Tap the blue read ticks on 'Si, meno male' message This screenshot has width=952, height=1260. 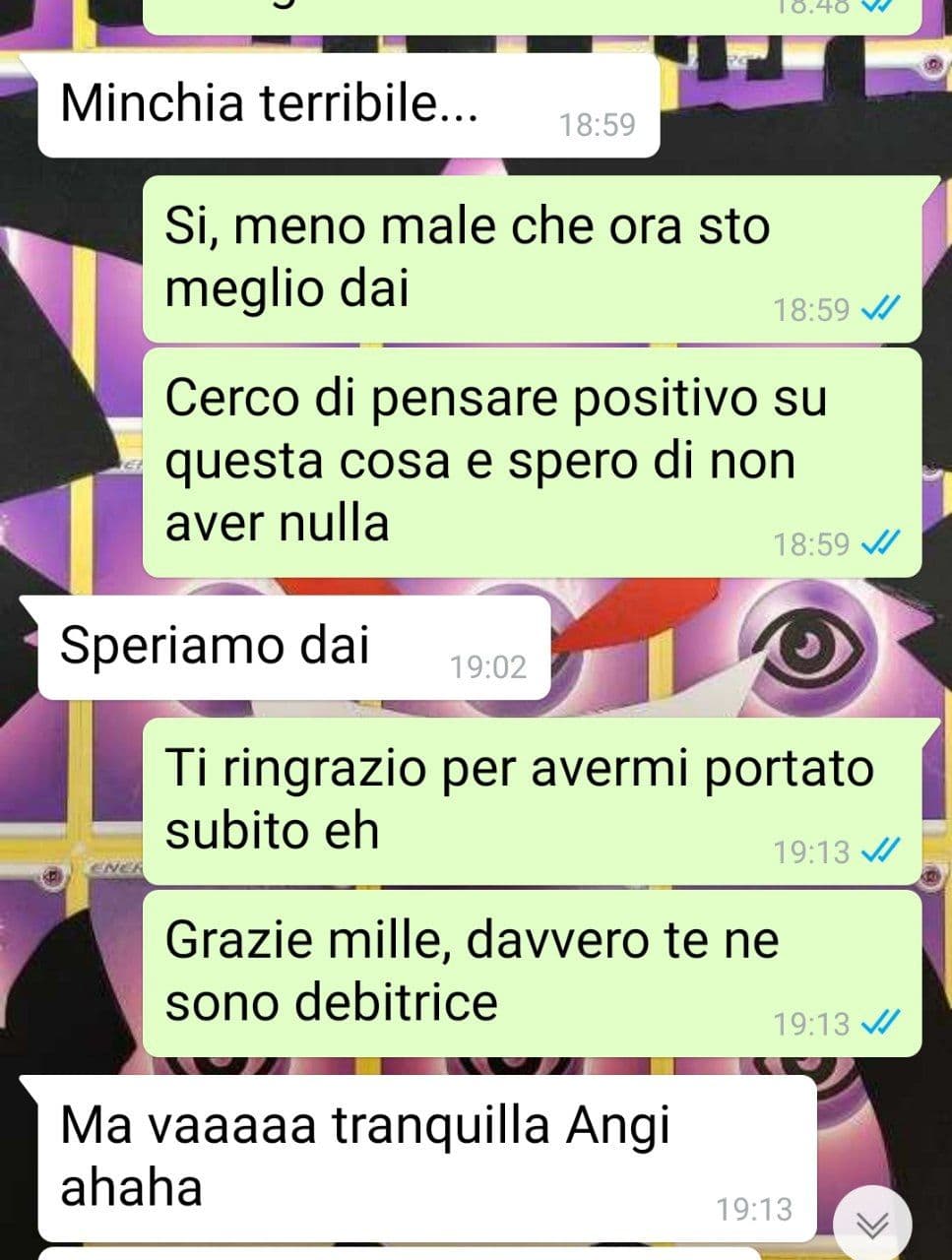pyautogui.click(x=880, y=310)
